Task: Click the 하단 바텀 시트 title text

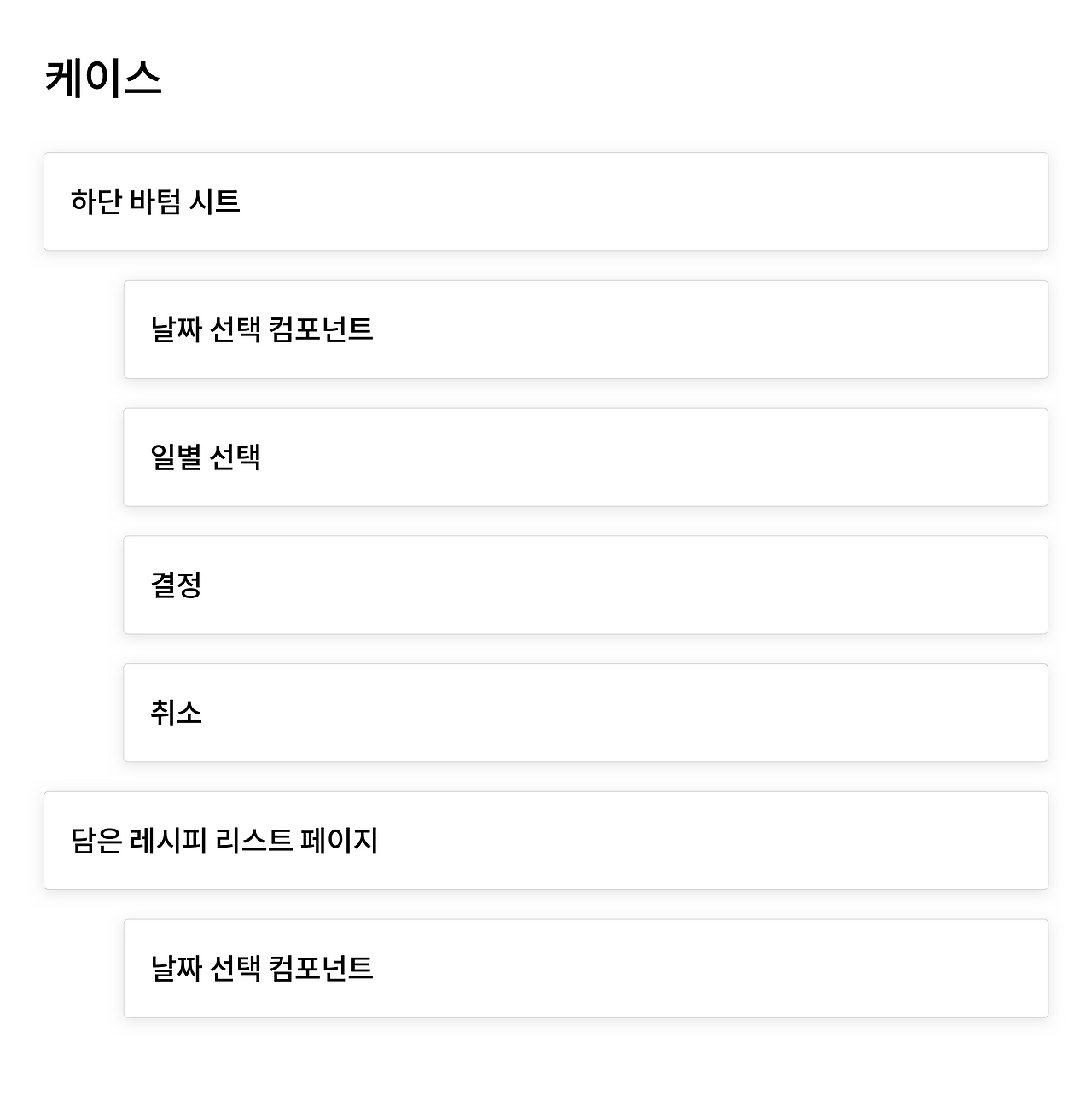Action: pyautogui.click(x=155, y=201)
